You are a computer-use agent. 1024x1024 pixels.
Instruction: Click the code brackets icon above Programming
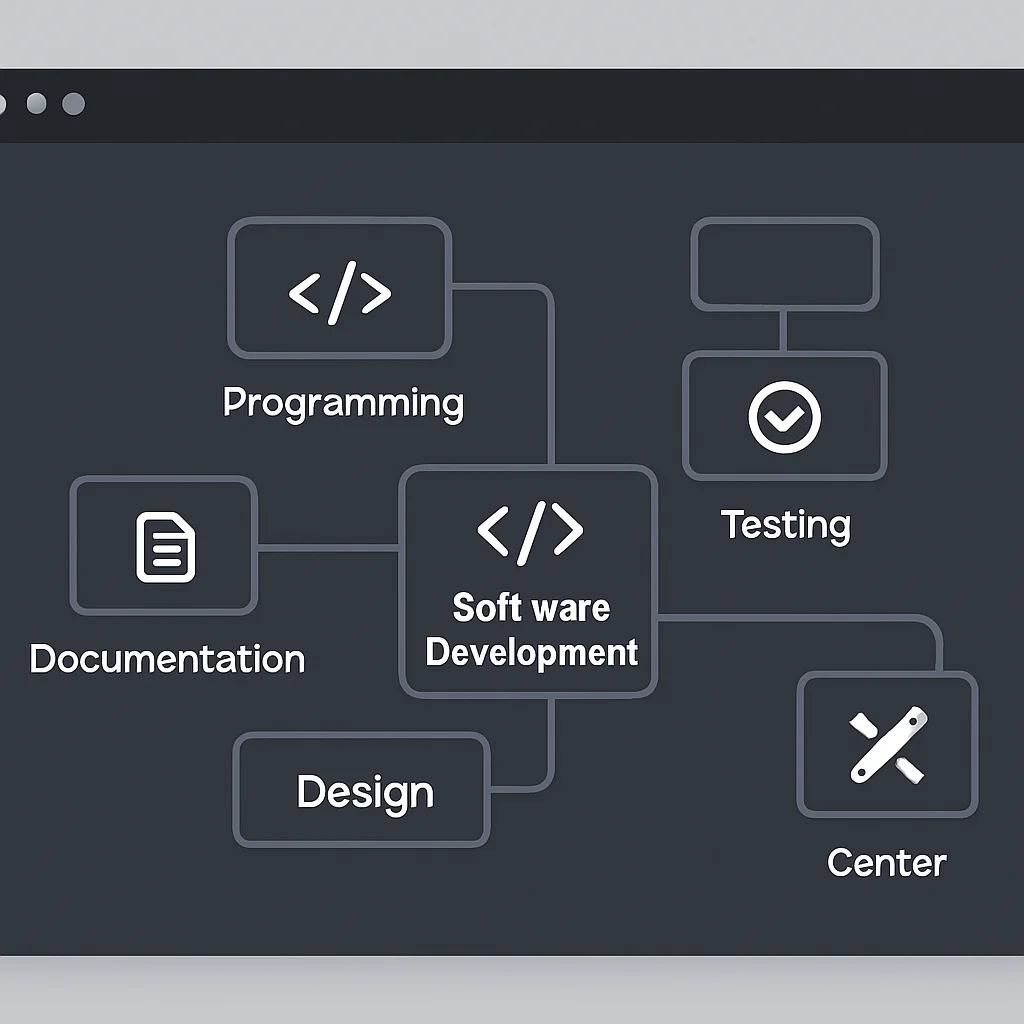click(340, 292)
